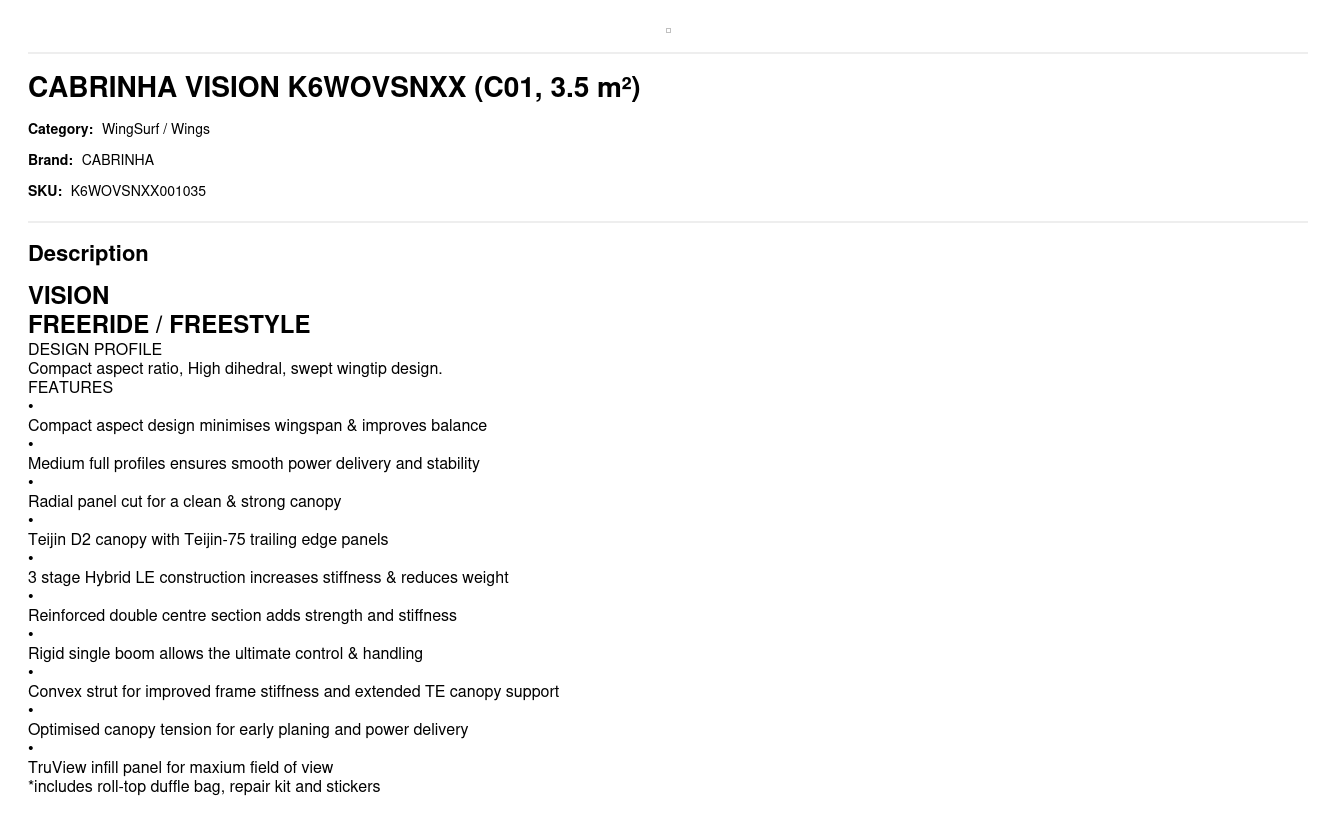Image resolution: width=1328 pixels, height=826 pixels.
Task: Click the FEATURES label
Action: [70, 388]
